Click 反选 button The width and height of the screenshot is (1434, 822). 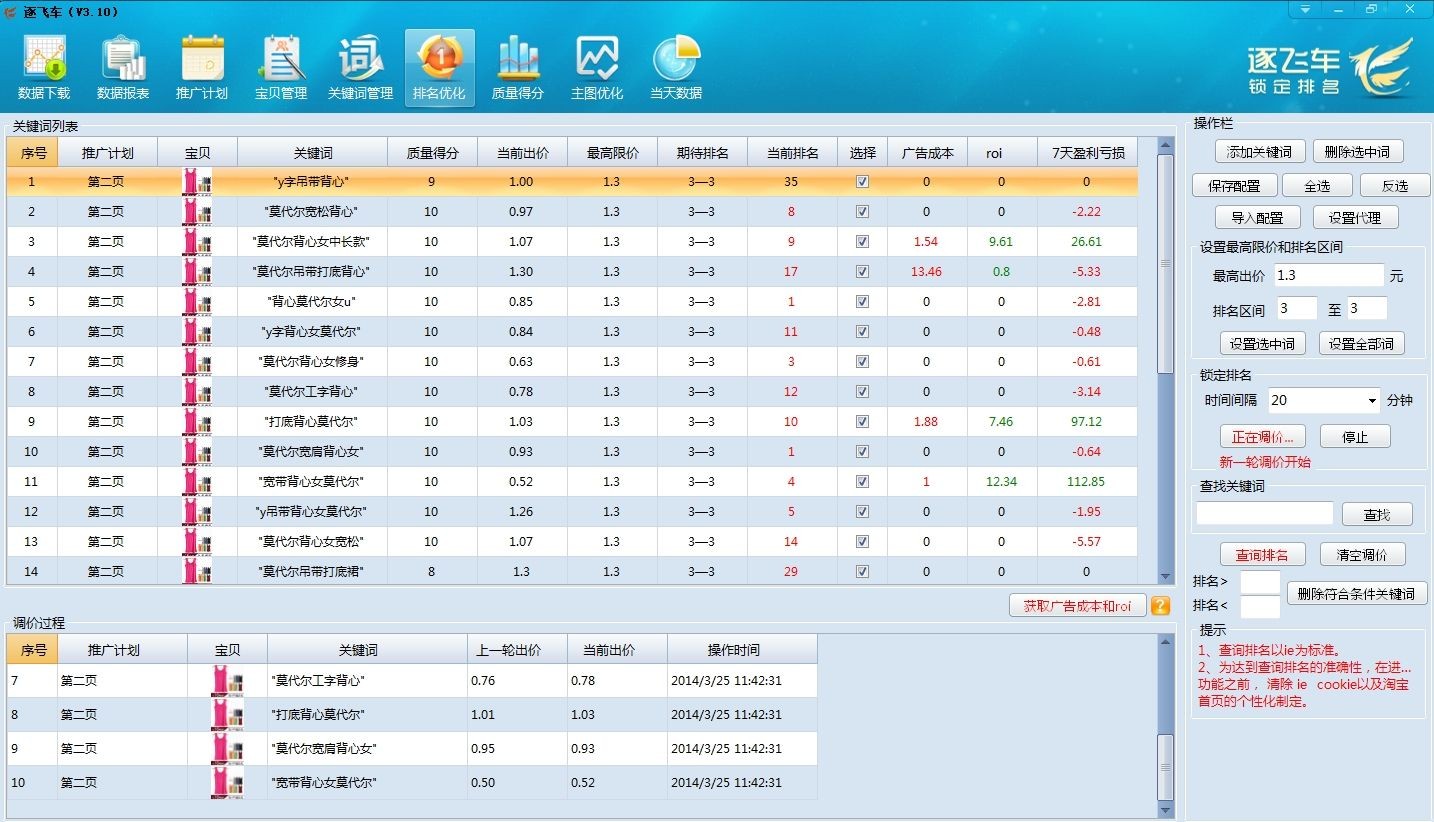[x=1394, y=186]
